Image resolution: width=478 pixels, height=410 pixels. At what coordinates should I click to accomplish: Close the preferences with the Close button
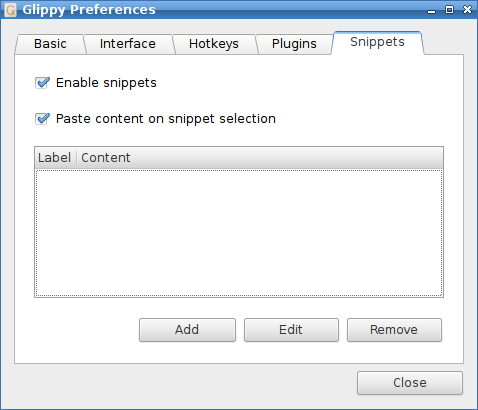tap(410, 383)
